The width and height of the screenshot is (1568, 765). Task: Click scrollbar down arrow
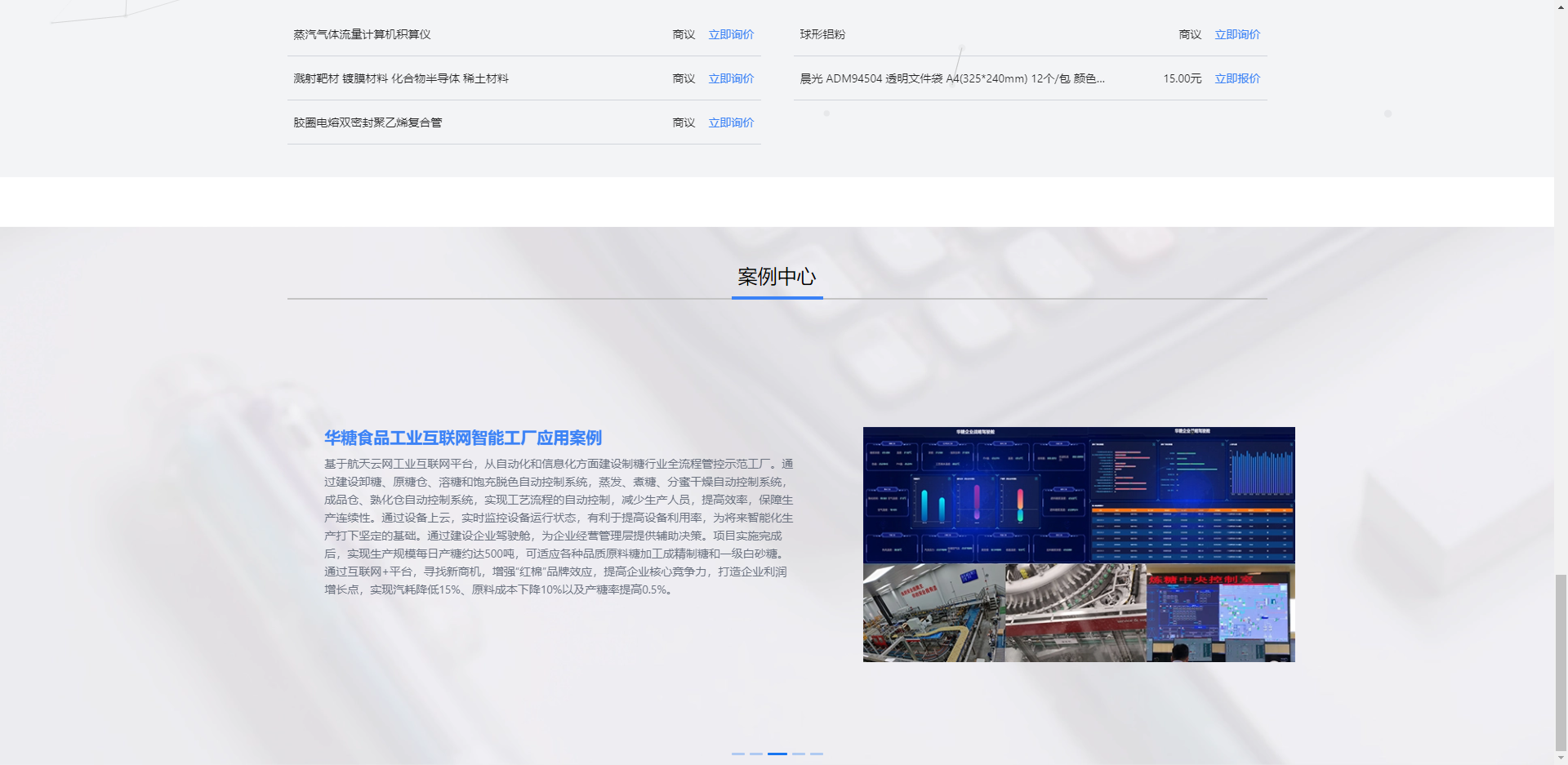[x=1561, y=758]
